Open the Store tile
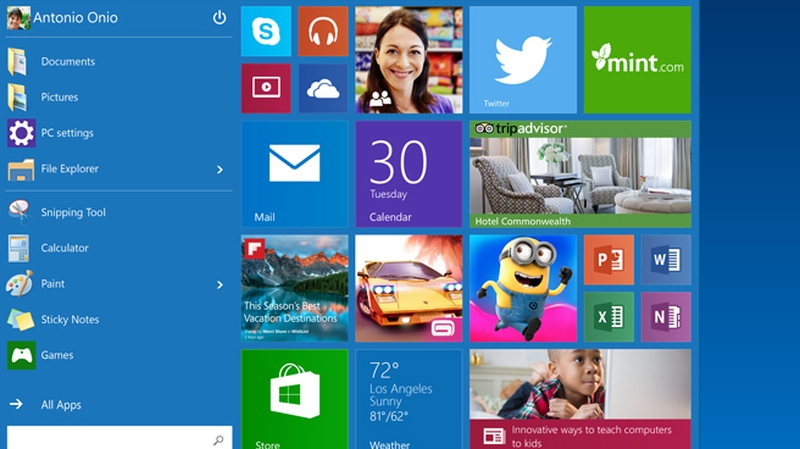The width and height of the screenshot is (800, 449). (x=294, y=399)
